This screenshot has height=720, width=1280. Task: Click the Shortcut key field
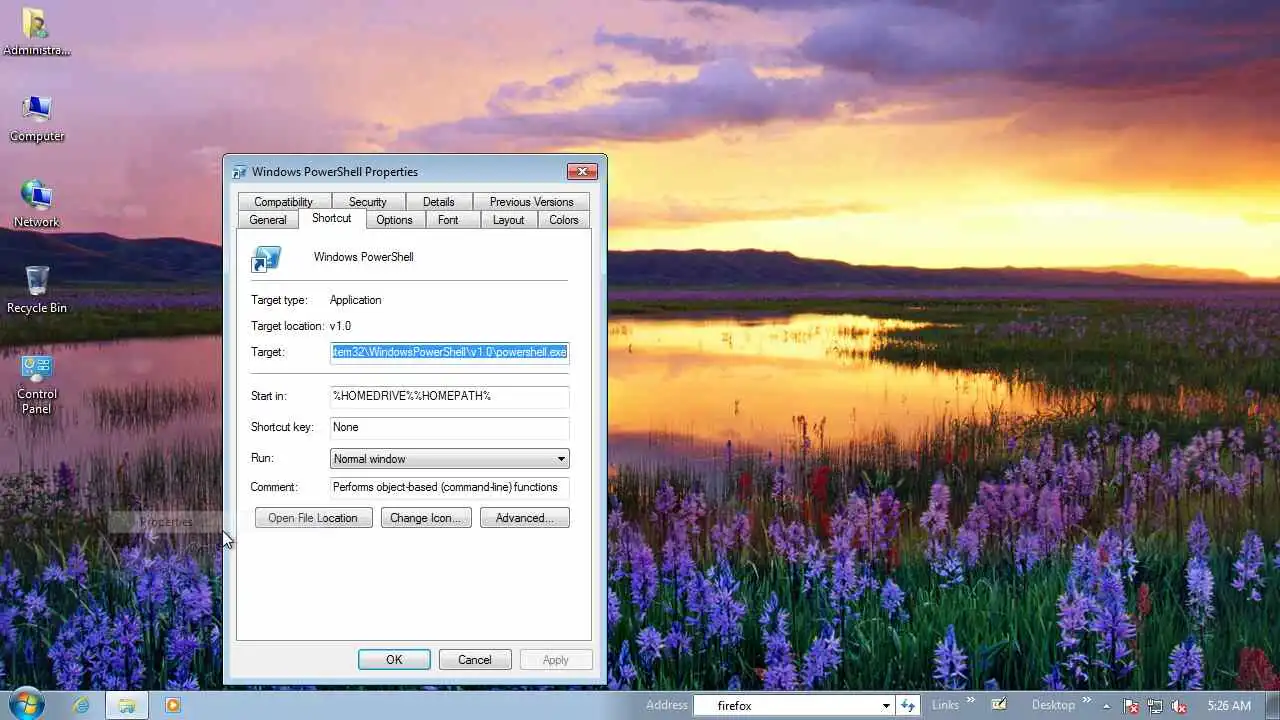pyautogui.click(x=450, y=427)
